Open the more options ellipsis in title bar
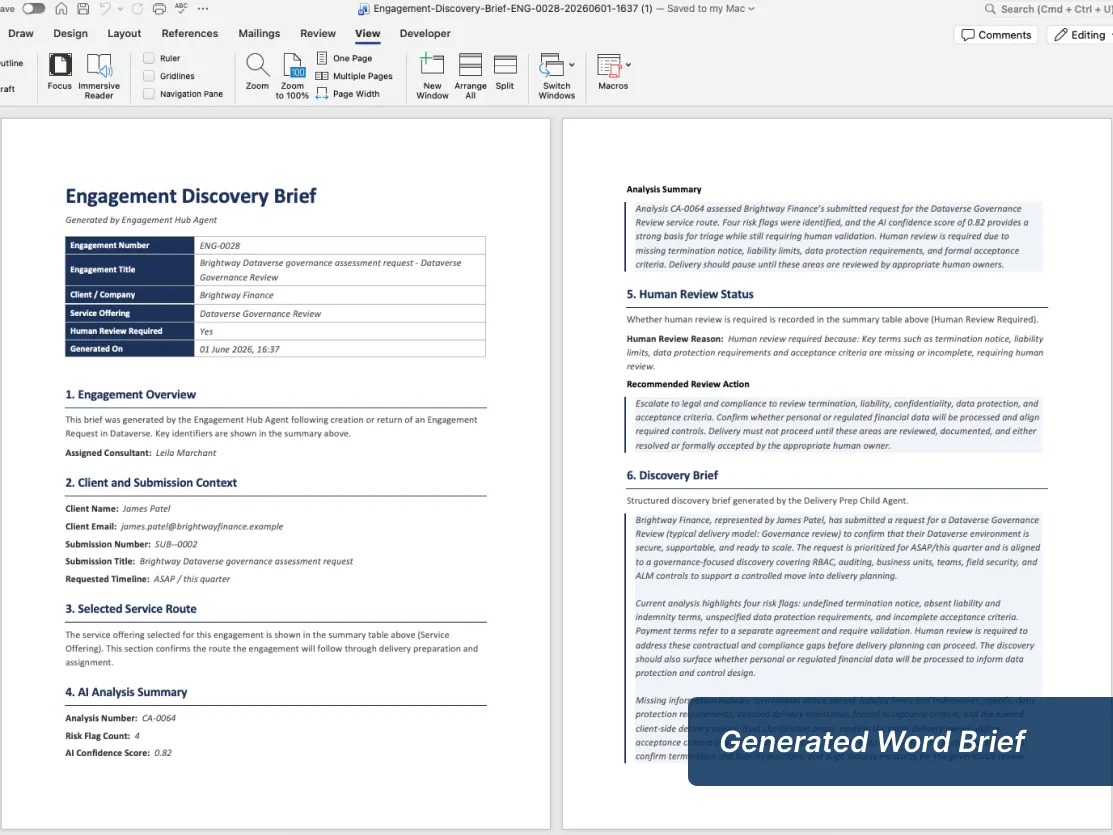 pos(203,9)
